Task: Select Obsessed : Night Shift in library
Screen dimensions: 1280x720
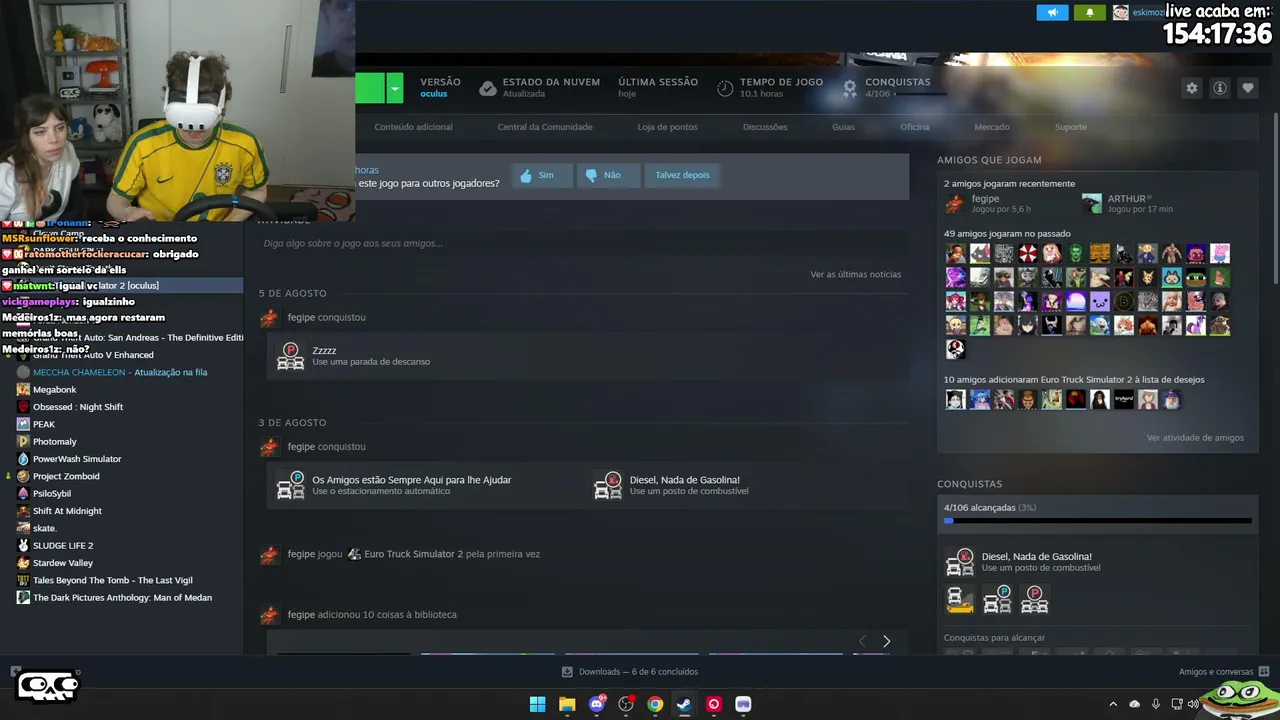Action: (78, 407)
